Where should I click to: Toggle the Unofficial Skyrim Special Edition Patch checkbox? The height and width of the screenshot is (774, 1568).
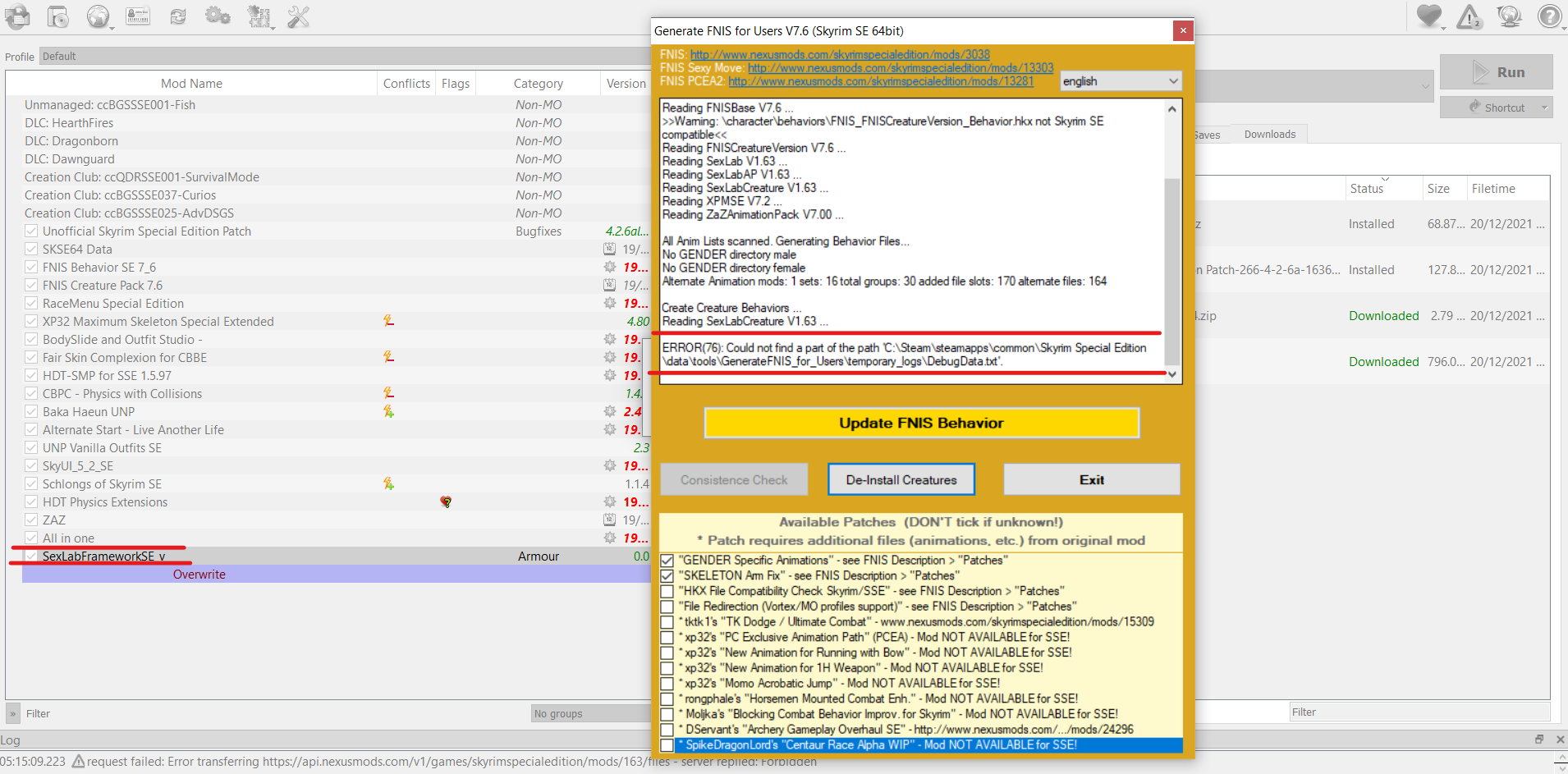[31, 231]
